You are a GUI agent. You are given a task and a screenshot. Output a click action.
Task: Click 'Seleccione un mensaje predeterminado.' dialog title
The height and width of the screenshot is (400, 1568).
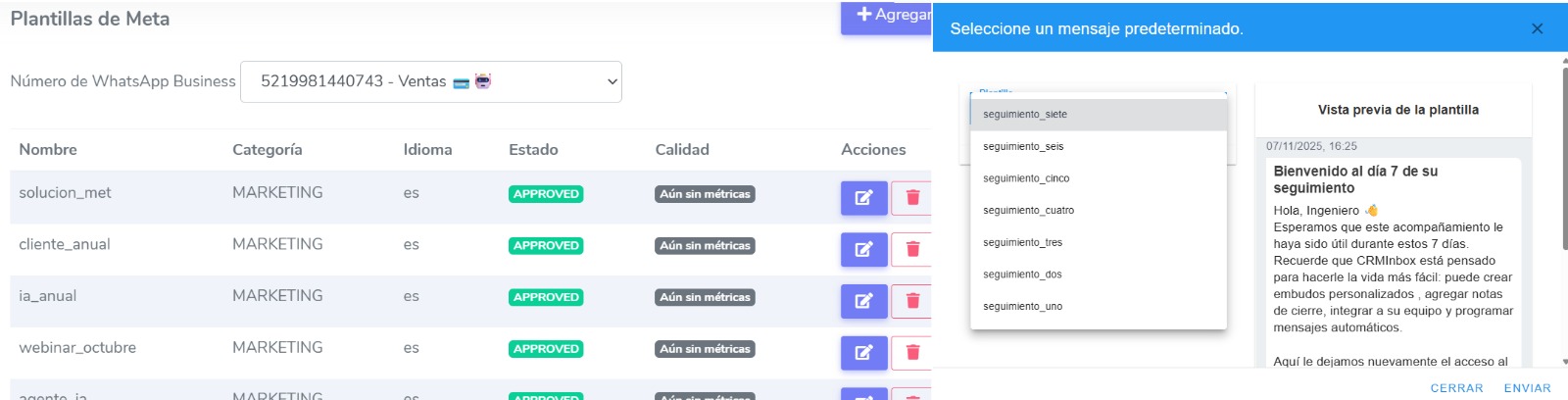[x=1097, y=28]
